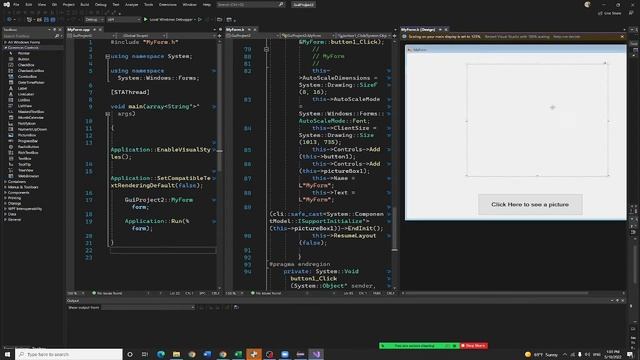The width and height of the screenshot is (640, 360).
Task: Select the CheckBox control in Toolbox
Action: (x=25, y=65)
